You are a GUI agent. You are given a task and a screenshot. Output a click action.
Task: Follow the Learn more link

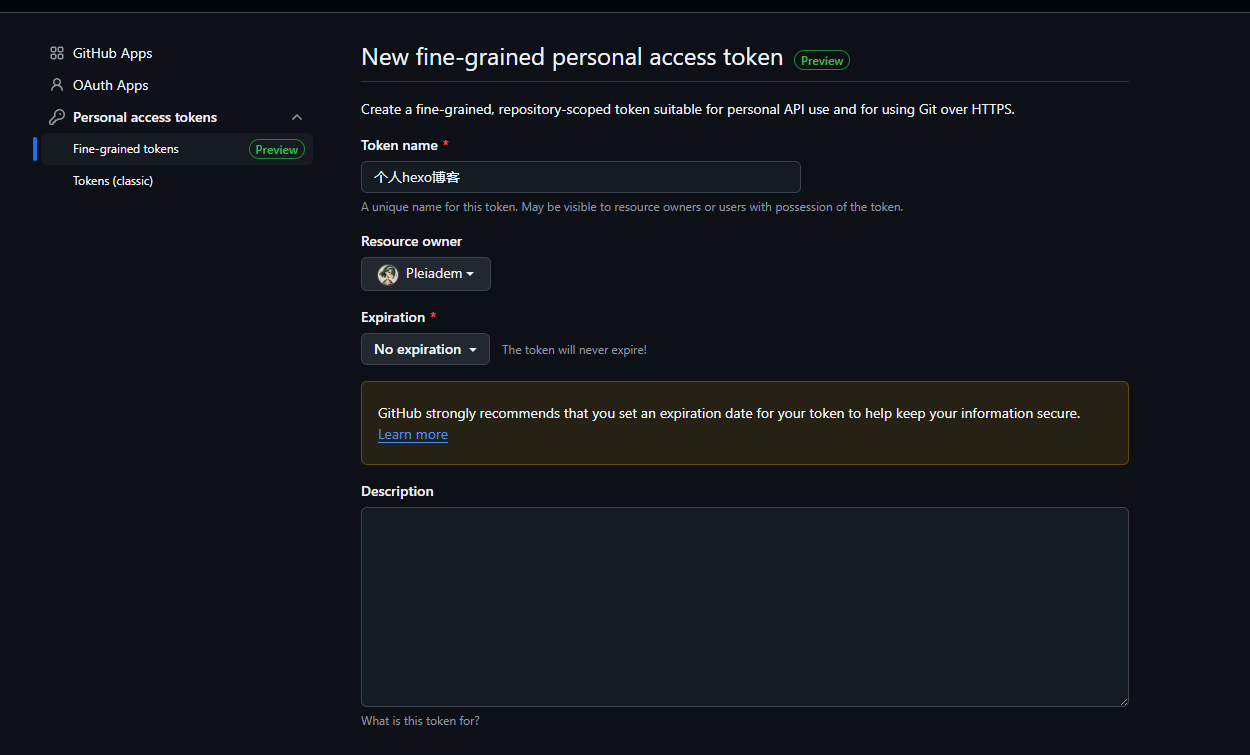(412, 435)
